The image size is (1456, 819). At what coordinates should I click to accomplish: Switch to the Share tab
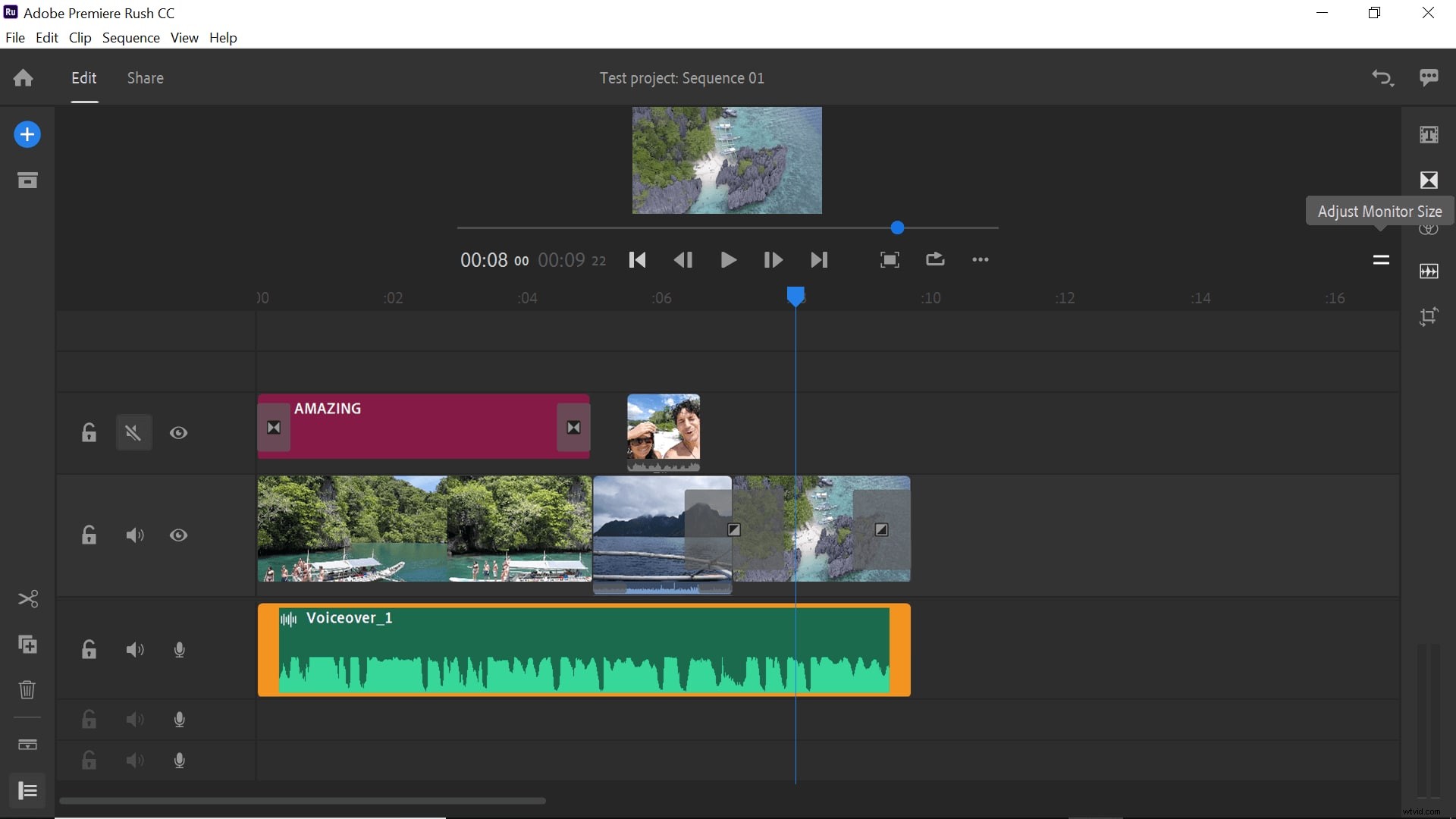pyautogui.click(x=145, y=77)
